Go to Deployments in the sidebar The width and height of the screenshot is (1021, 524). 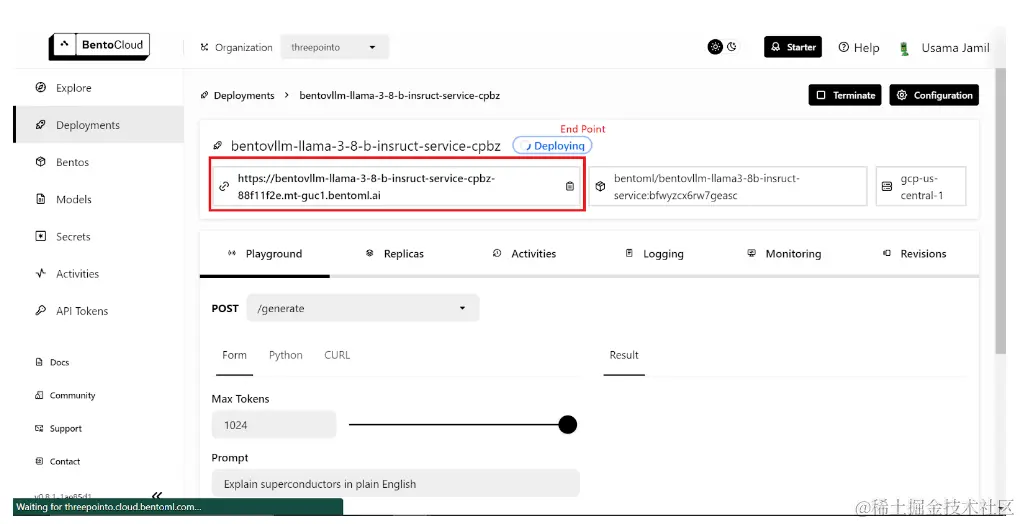tap(99, 125)
